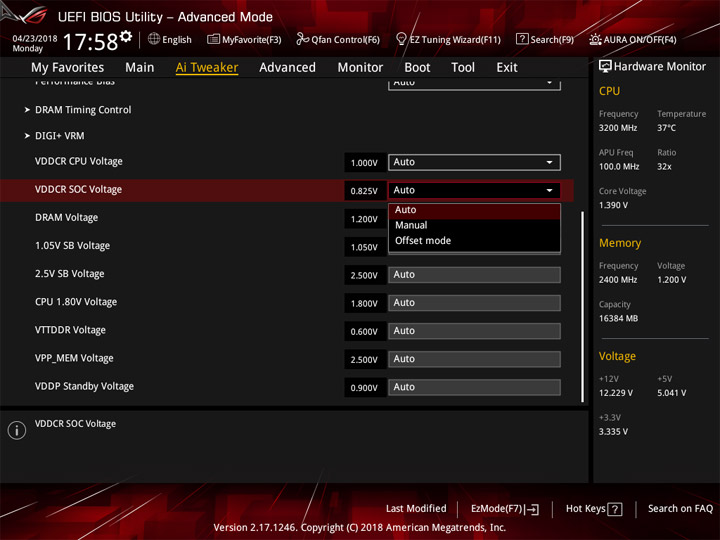Screen dimensions: 720x540
Task: Click the Last Modified button
Action: 416,509
